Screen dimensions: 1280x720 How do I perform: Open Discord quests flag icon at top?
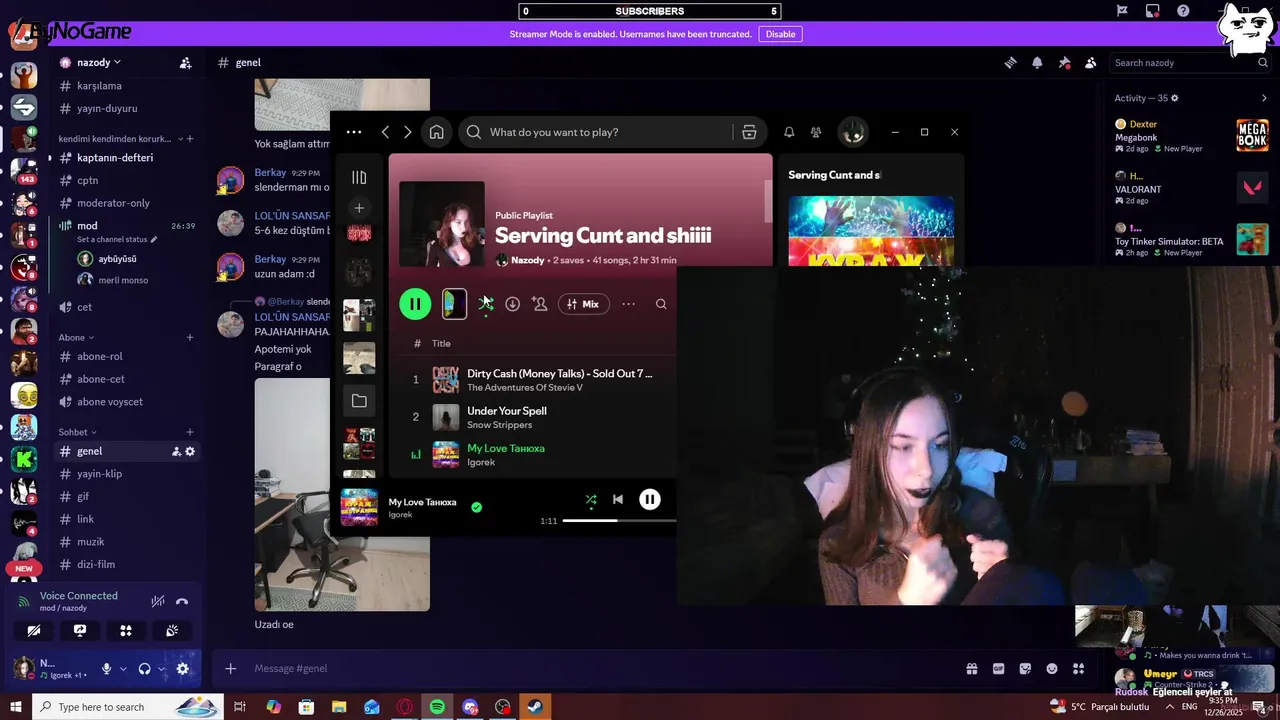tap(1122, 11)
